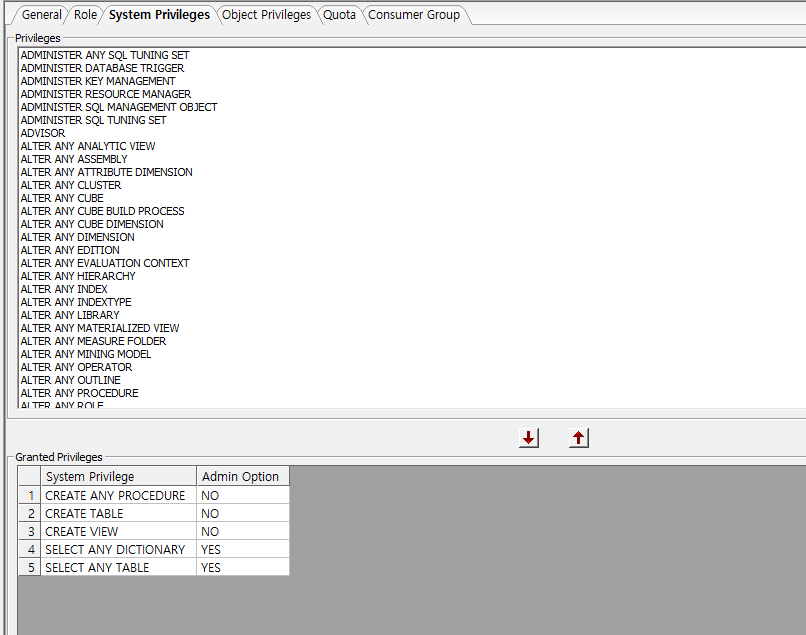Open the Consumer Group tab

[x=414, y=15]
